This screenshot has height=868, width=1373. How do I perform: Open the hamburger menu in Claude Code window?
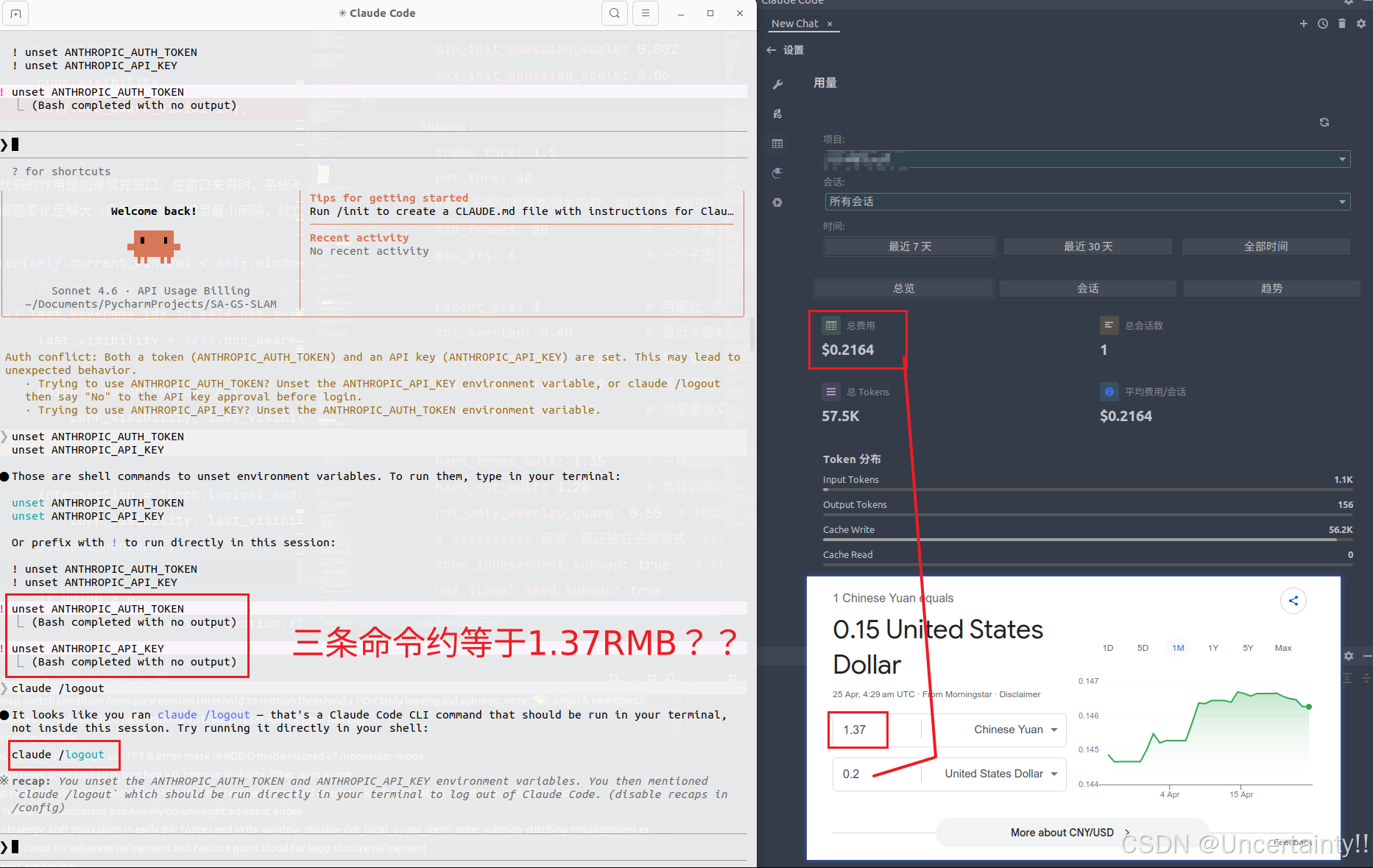(645, 13)
